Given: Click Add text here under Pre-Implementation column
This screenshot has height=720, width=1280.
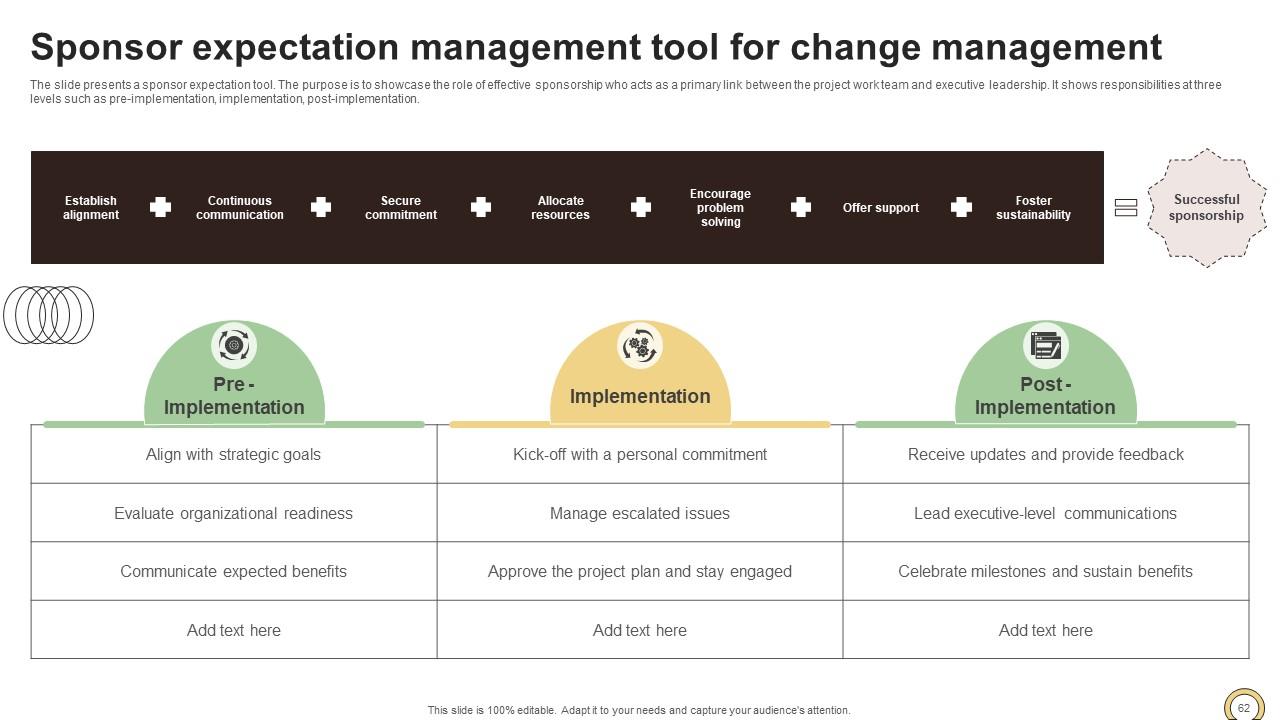Looking at the screenshot, I should [x=234, y=630].
